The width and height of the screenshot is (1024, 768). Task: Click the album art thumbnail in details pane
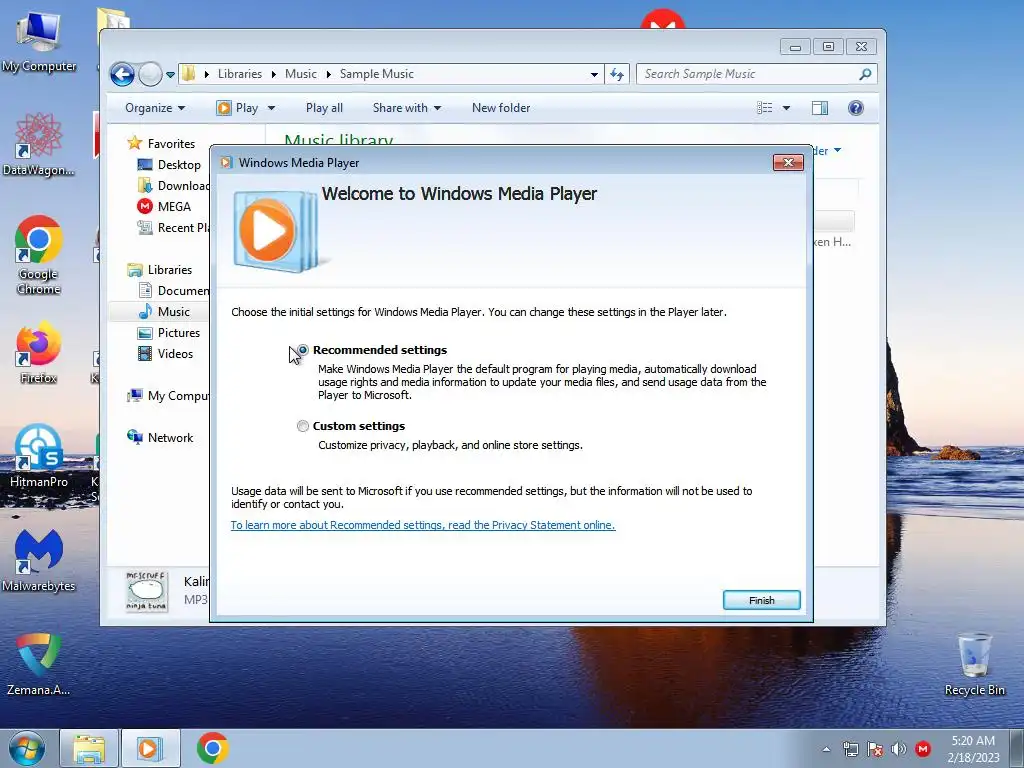[147, 591]
